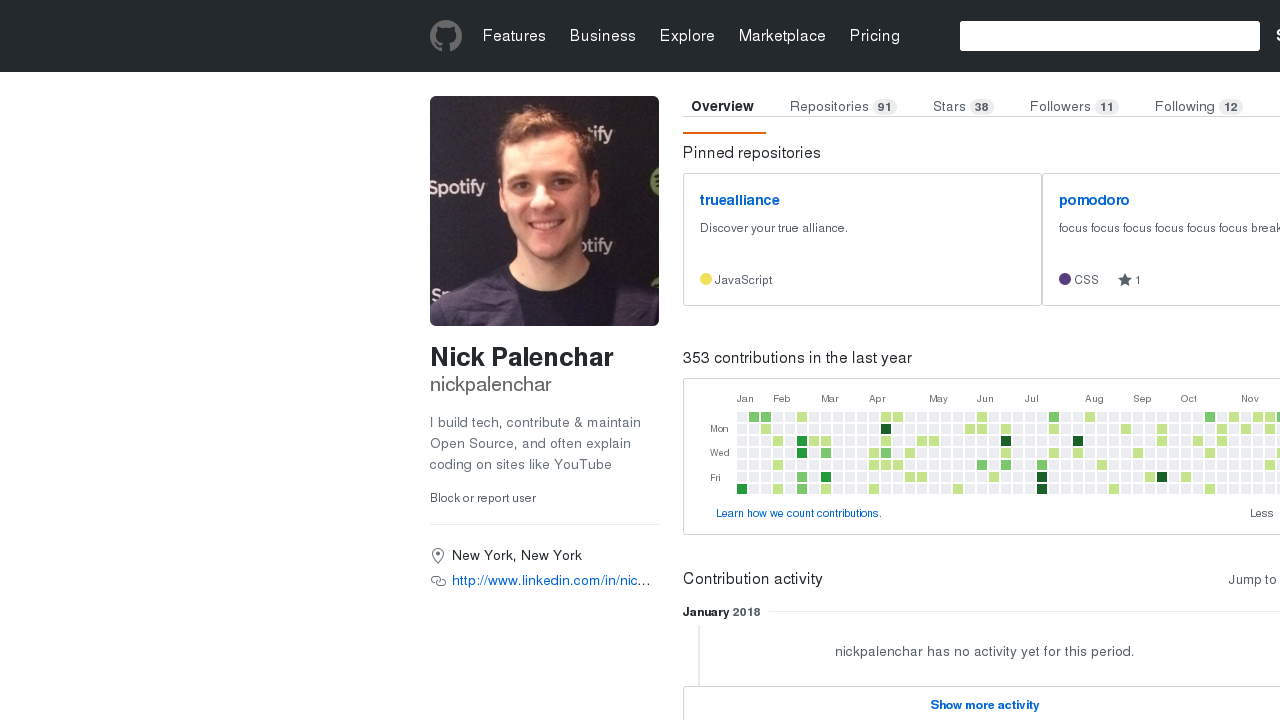Open Marketplace from the top navigation
The image size is (1280, 720).
(782, 36)
